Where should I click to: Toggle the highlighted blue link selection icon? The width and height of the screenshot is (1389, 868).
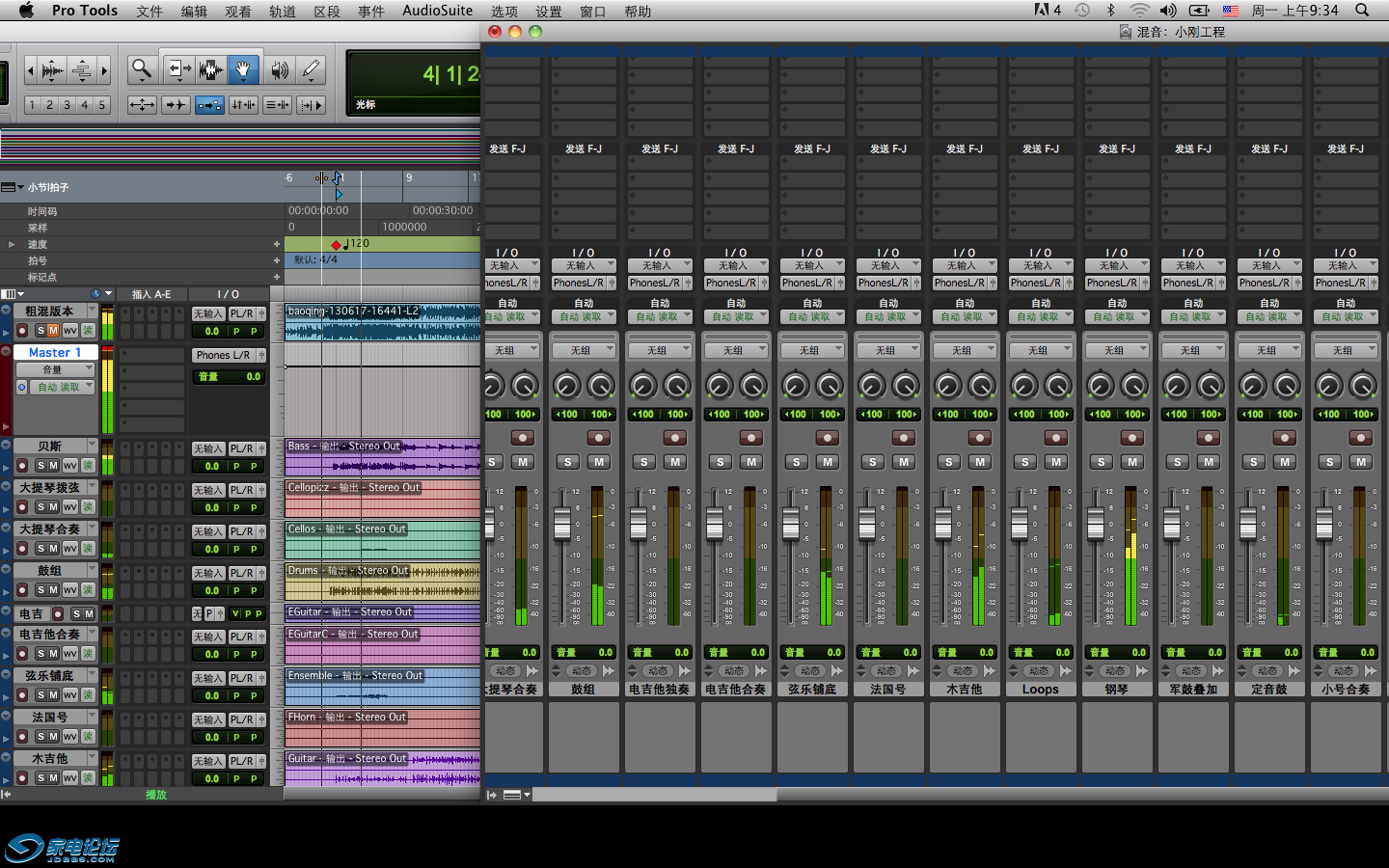(x=209, y=104)
